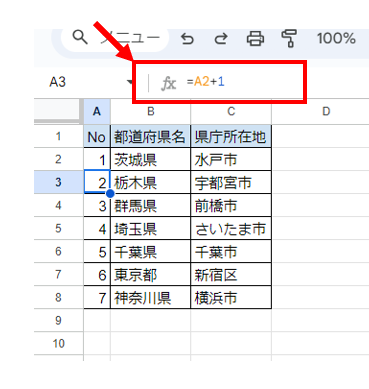Click the cell containing 神奈川県

pyautogui.click(x=151, y=297)
